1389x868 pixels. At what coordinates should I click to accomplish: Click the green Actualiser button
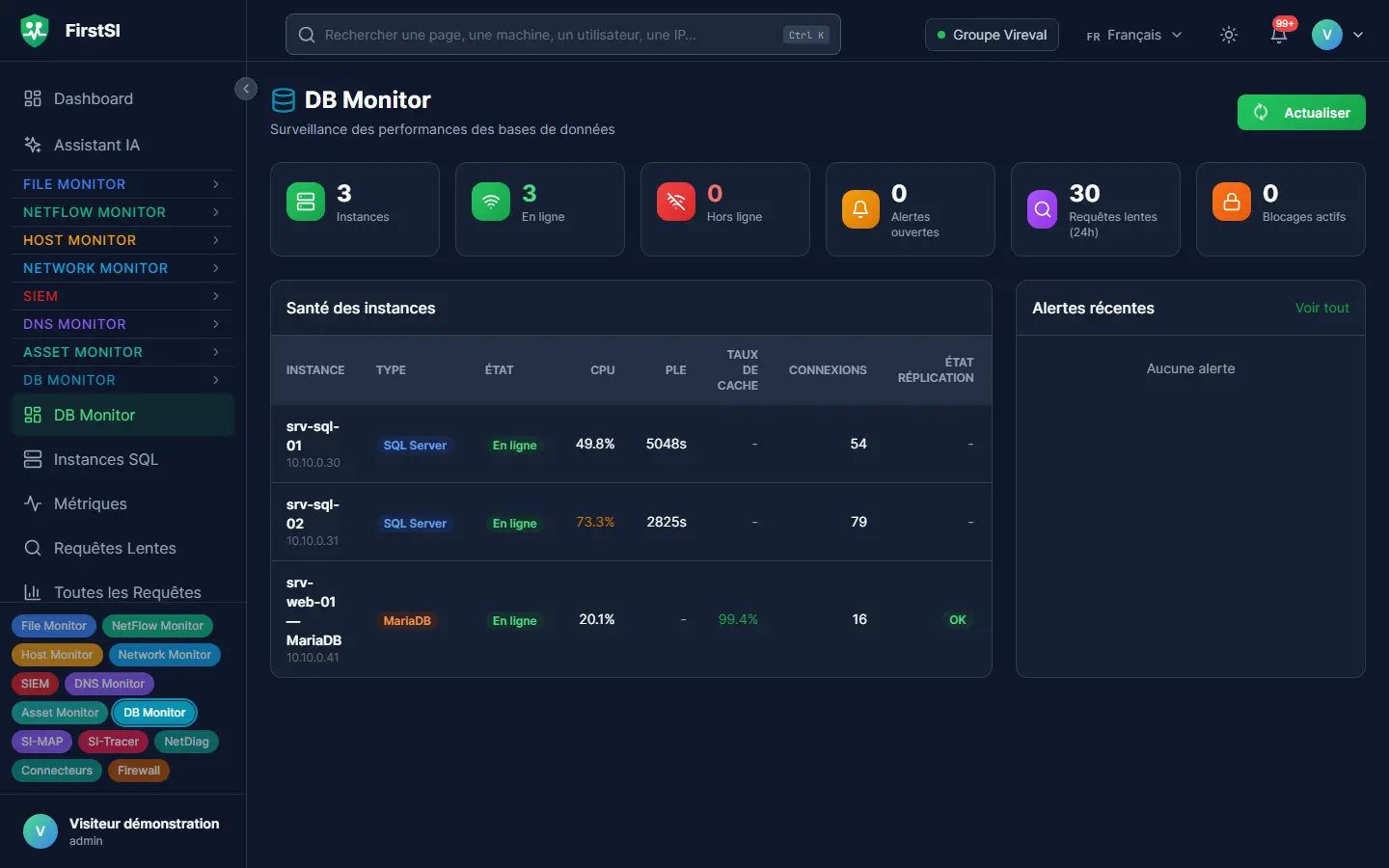1301,113
